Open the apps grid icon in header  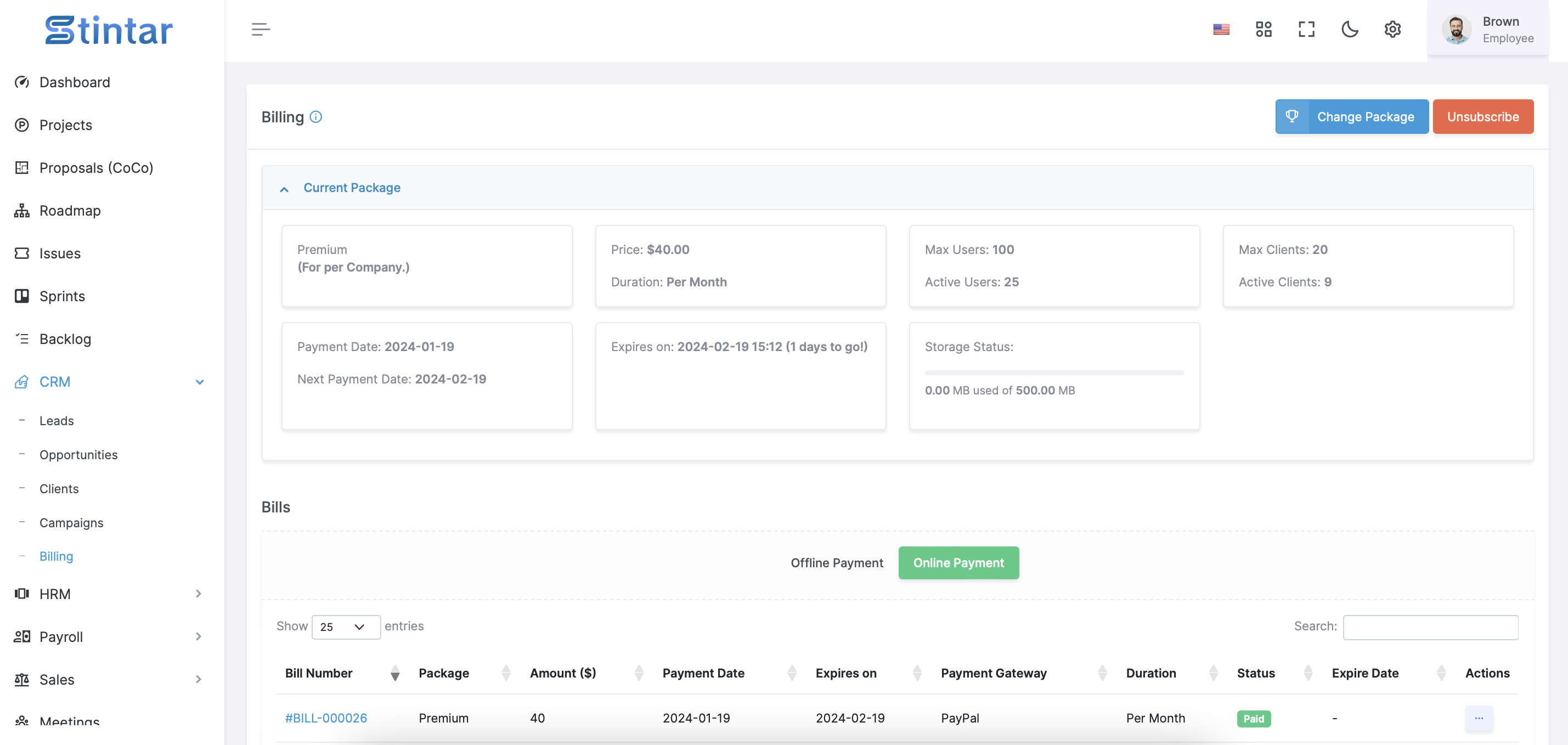1264,29
